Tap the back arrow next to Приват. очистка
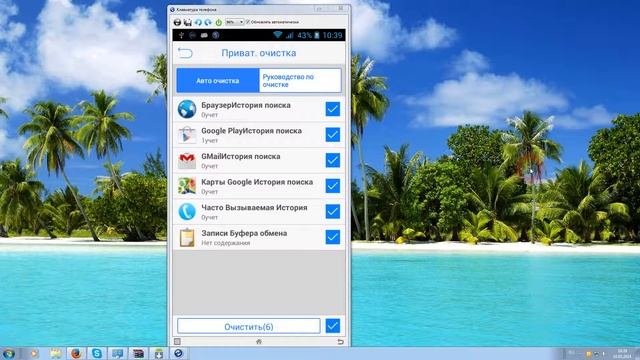Screen dimensions: 640x360 [185, 53]
